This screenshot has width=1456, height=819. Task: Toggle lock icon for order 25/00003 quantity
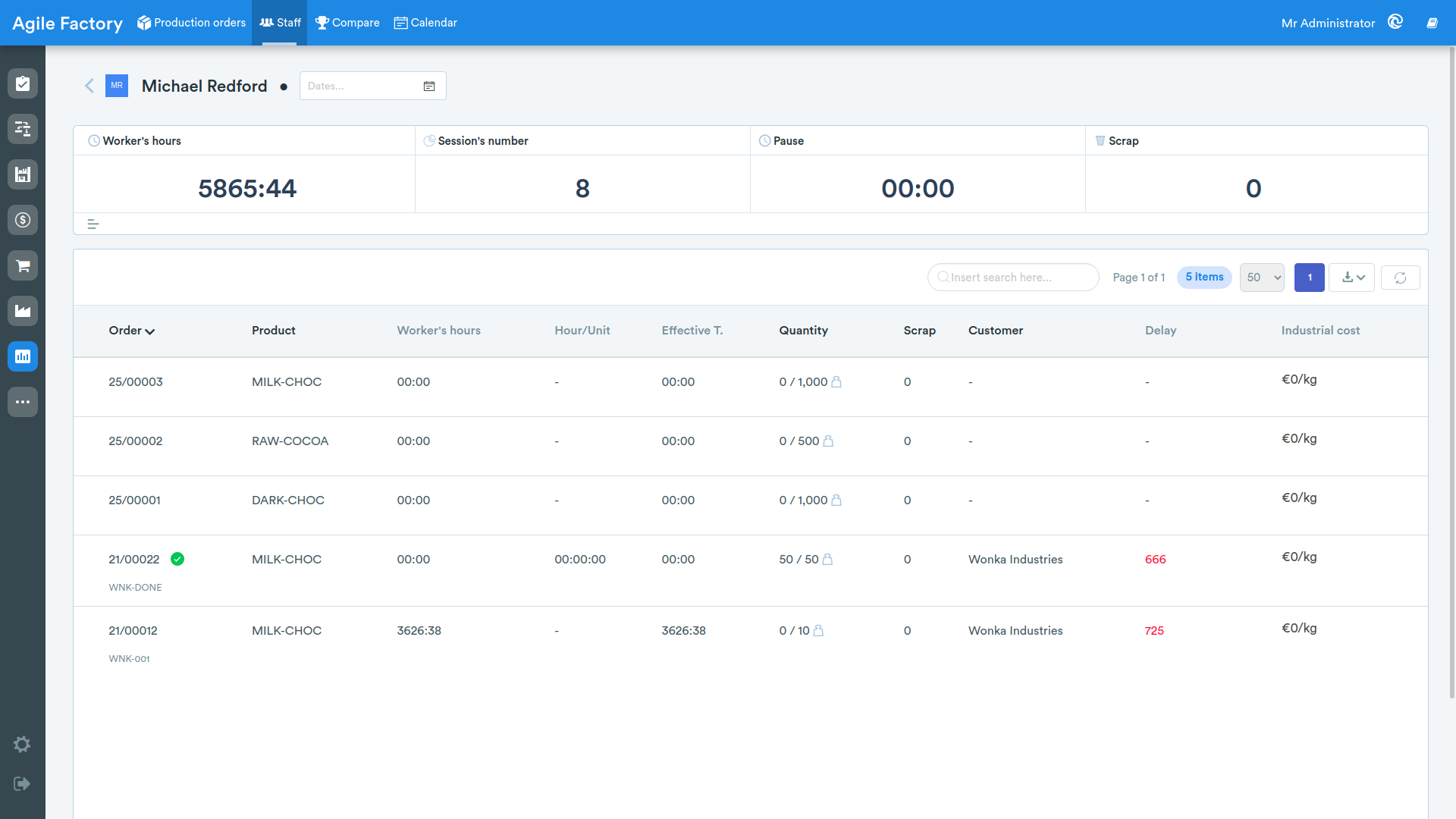click(836, 381)
